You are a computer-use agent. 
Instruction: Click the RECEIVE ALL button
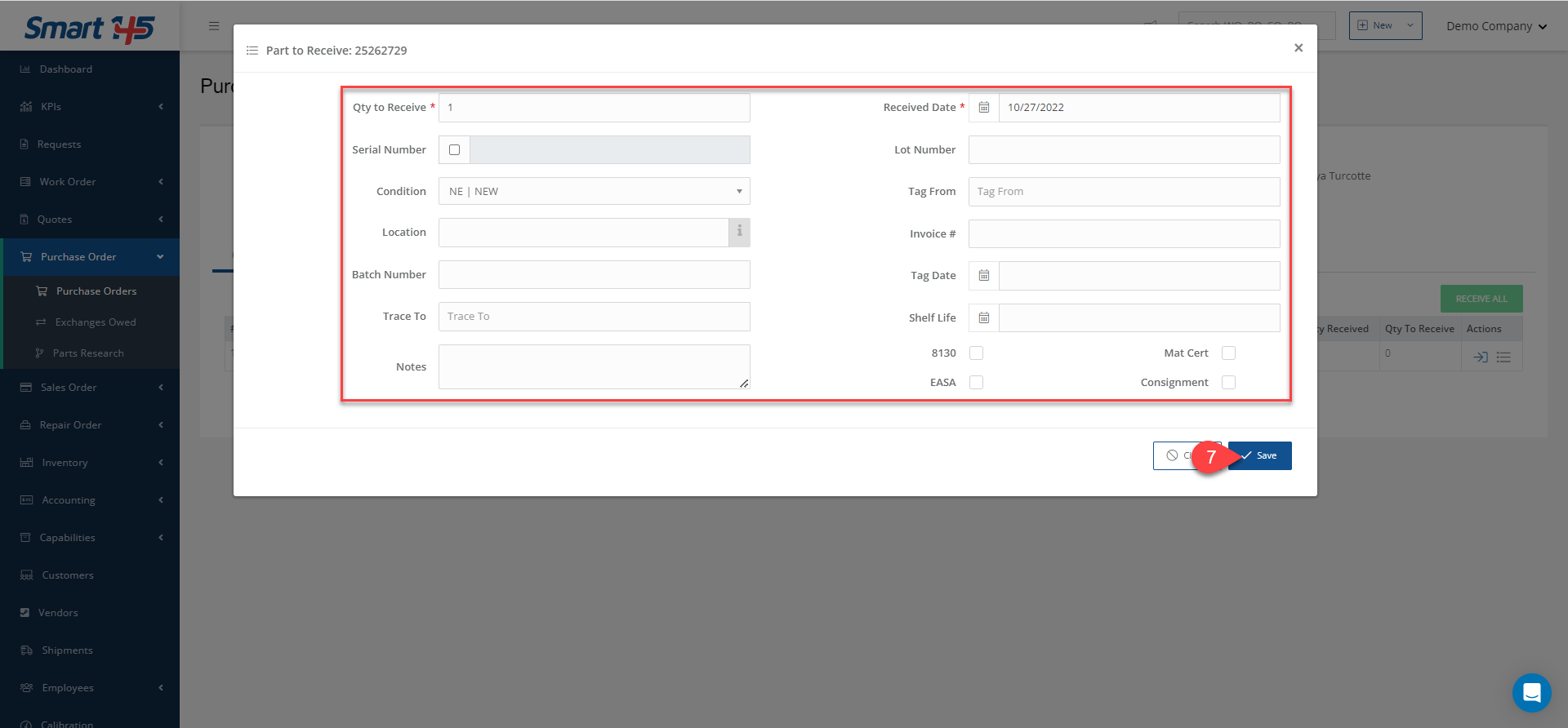(1481, 299)
